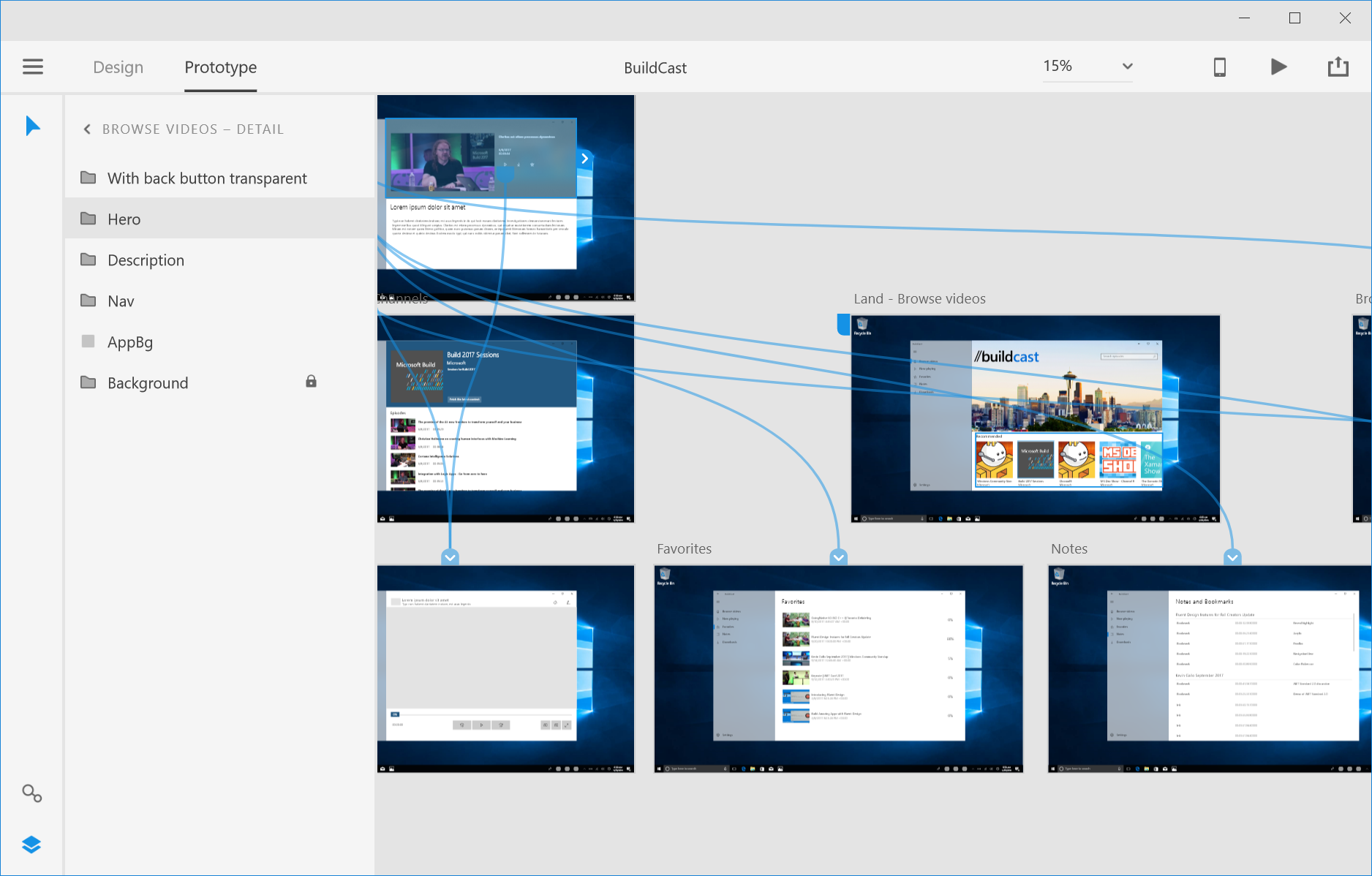Select the arrow pointer tool
The height and width of the screenshot is (876, 1372).
tap(33, 126)
